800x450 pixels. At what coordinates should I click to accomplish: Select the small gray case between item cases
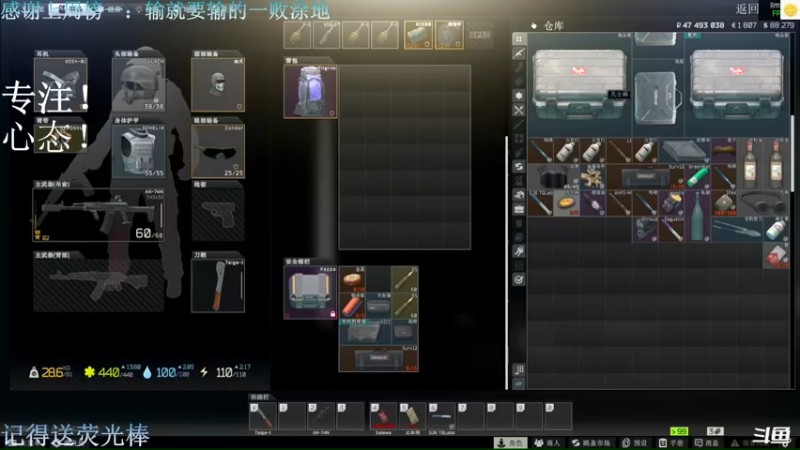(658, 98)
